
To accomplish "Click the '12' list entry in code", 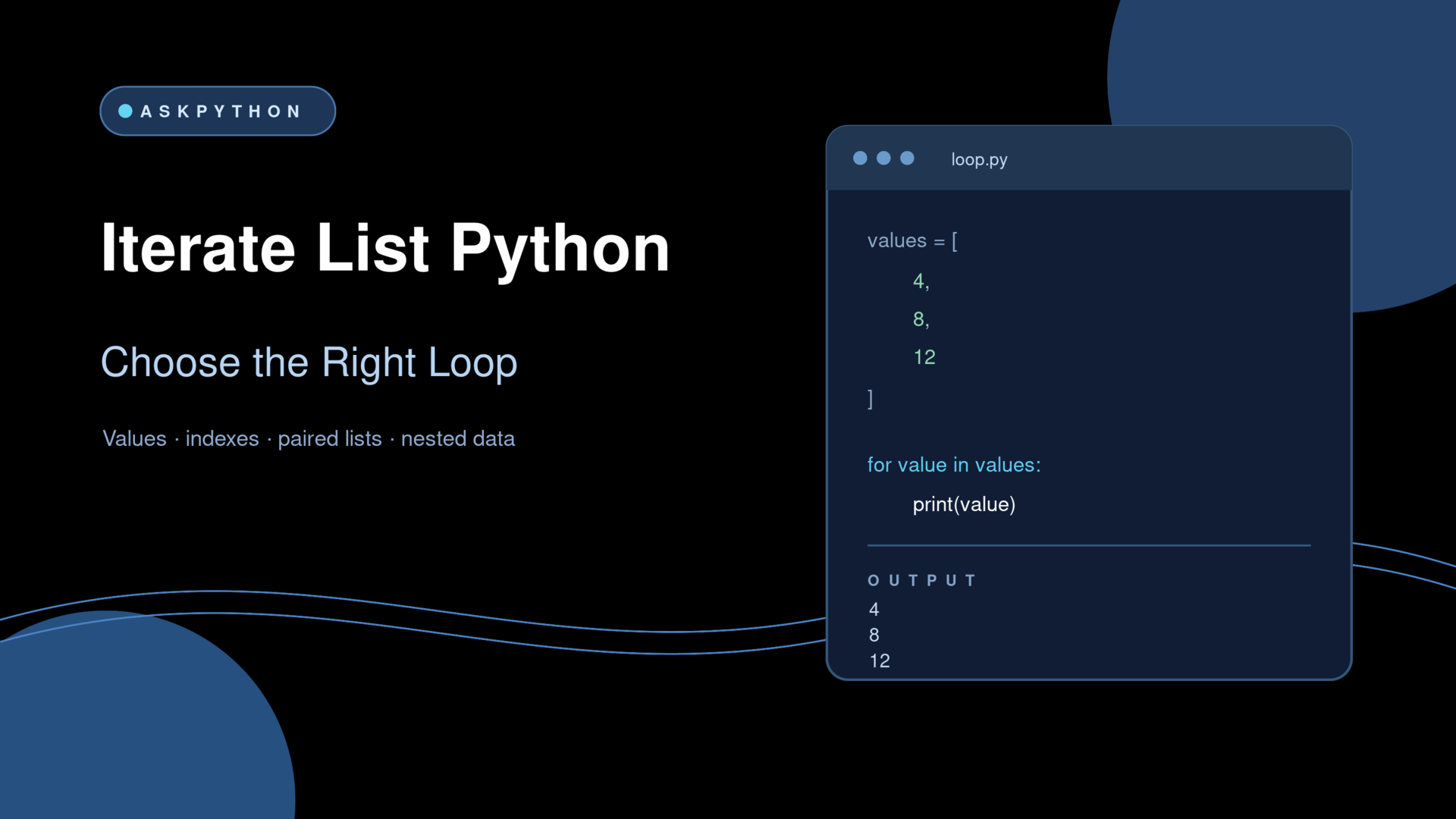I will [x=924, y=357].
